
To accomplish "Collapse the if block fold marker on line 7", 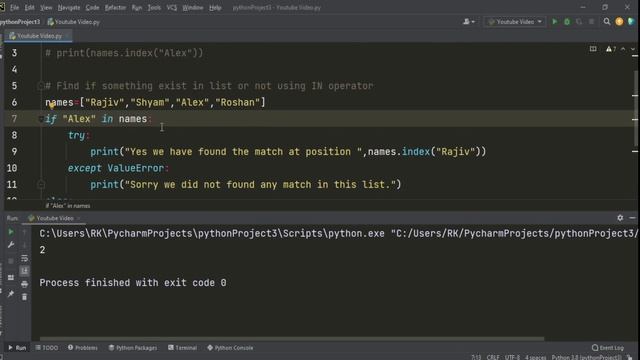I will [41, 119].
